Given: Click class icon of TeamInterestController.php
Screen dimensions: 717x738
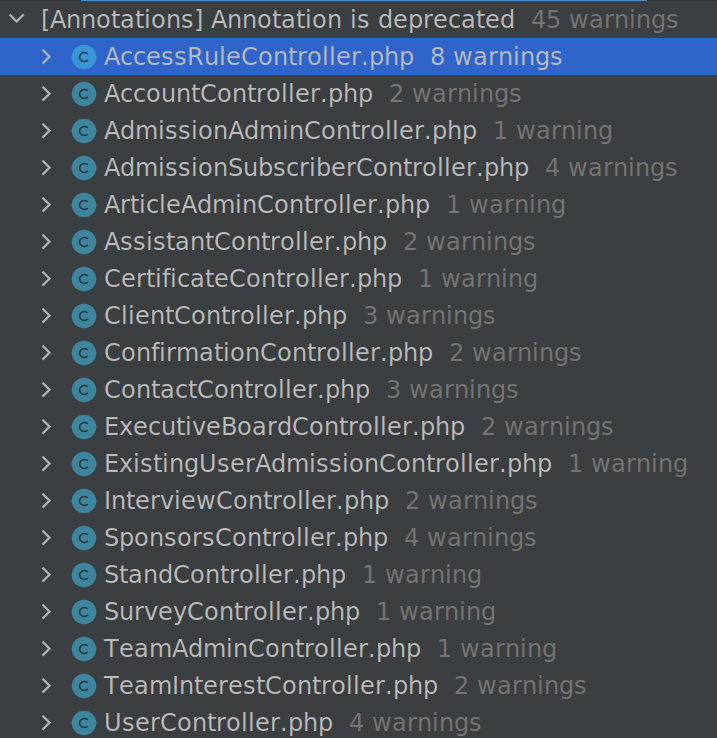Looking at the screenshot, I should 84,686.
